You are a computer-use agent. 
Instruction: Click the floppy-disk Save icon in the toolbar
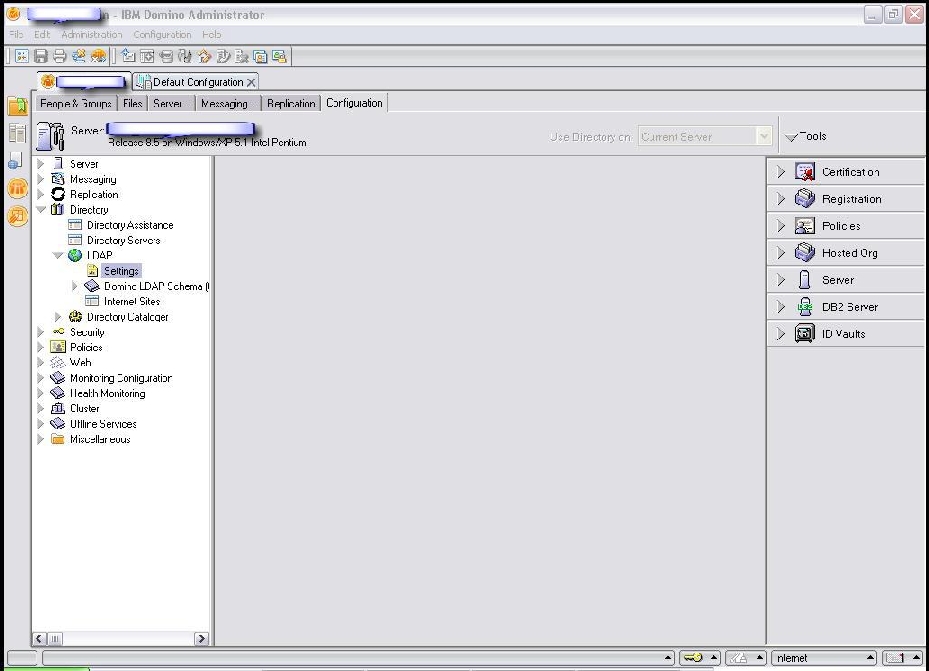[41, 56]
